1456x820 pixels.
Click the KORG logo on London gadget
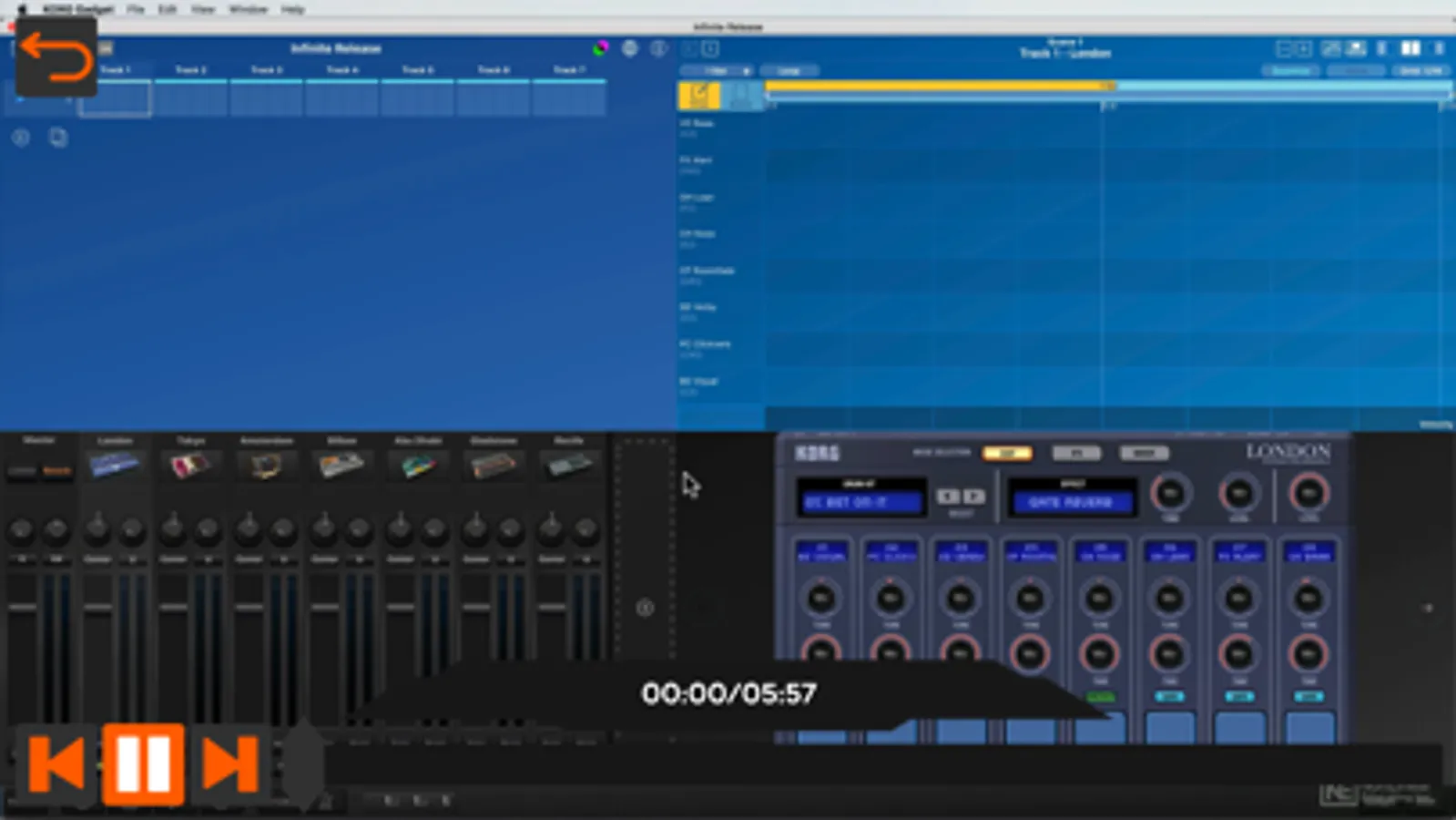817,453
